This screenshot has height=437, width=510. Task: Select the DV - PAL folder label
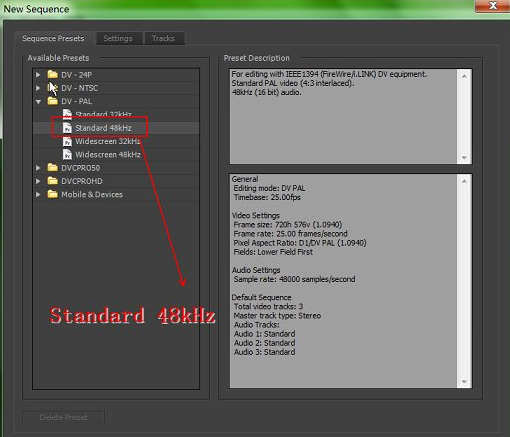77,101
